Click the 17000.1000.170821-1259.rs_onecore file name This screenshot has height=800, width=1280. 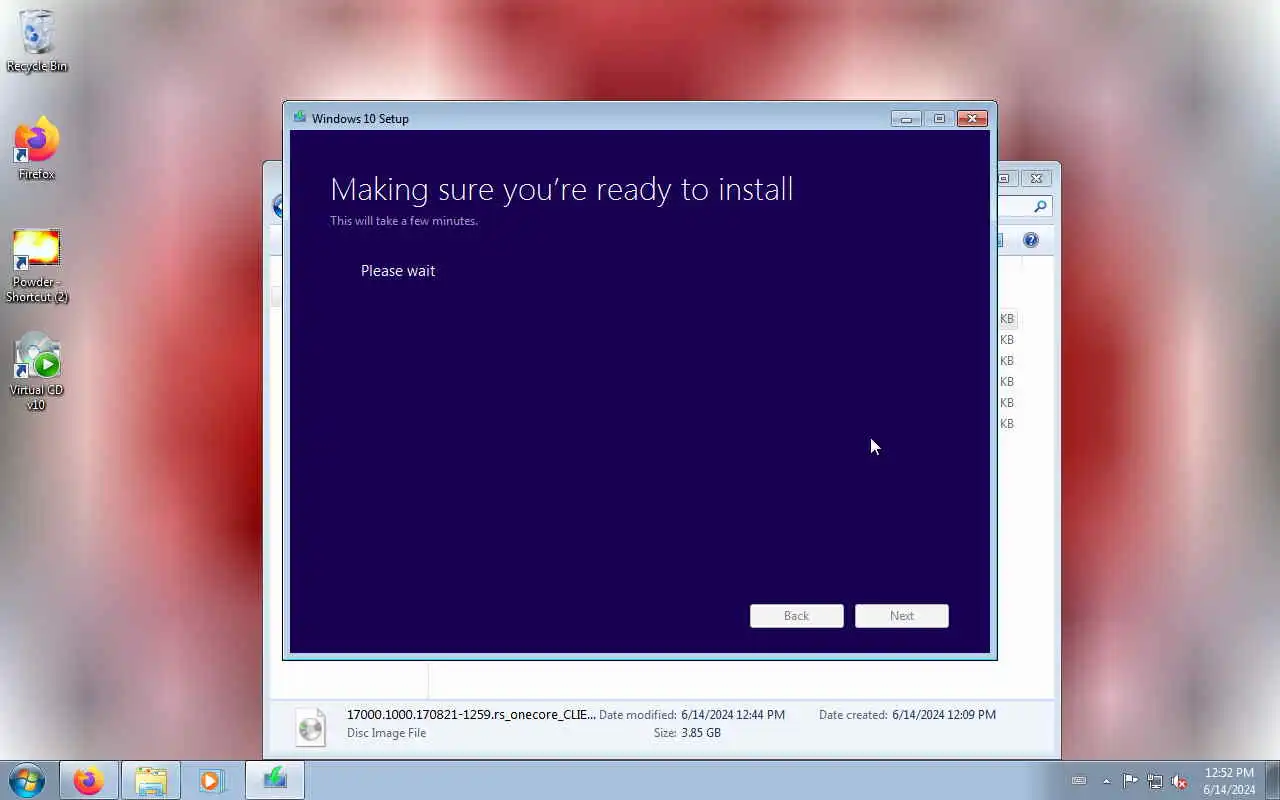[471, 714]
